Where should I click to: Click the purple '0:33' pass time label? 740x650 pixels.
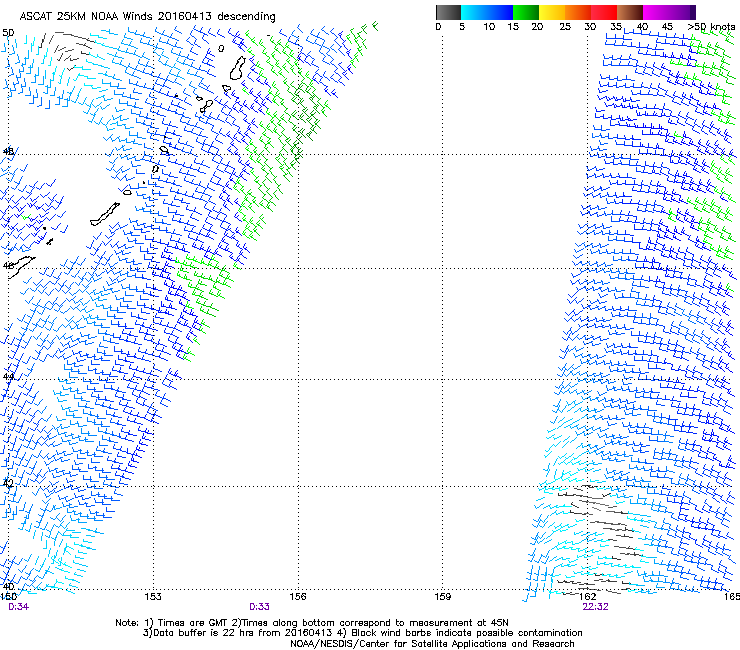259,607
